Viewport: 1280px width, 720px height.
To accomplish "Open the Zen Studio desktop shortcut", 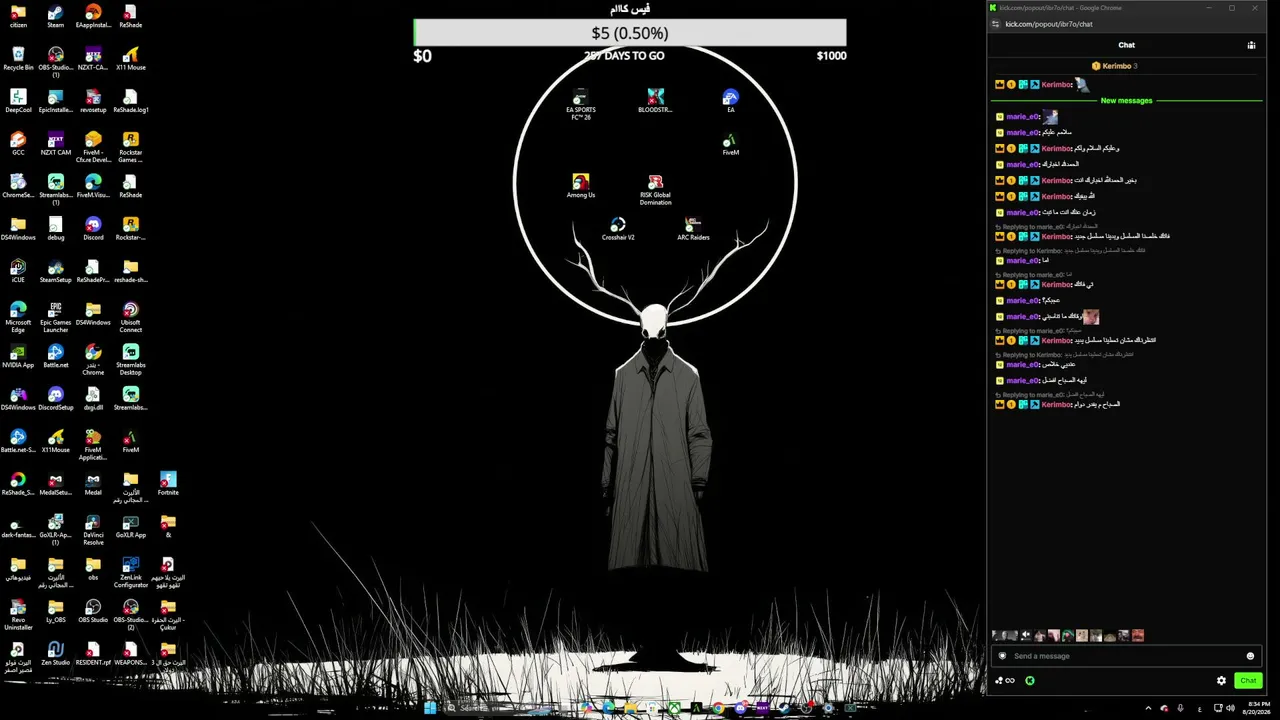I will [x=56, y=654].
